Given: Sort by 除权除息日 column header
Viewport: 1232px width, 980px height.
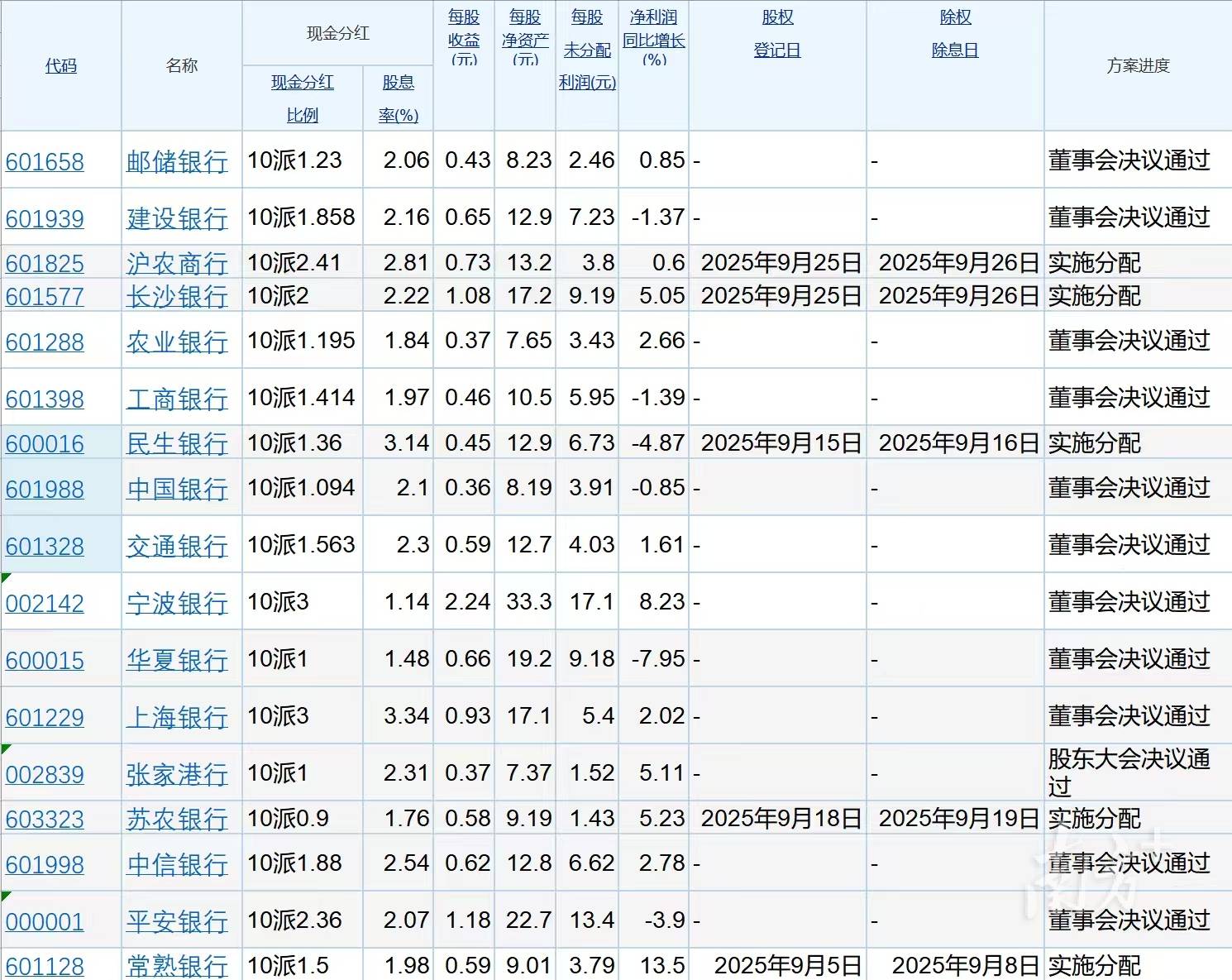Looking at the screenshot, I should 955,33.
